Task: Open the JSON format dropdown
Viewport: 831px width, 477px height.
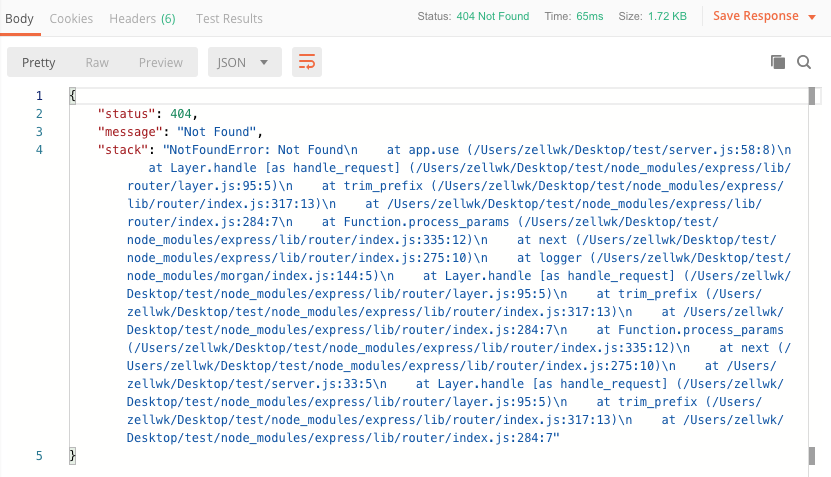Action: tap(243, 62)
